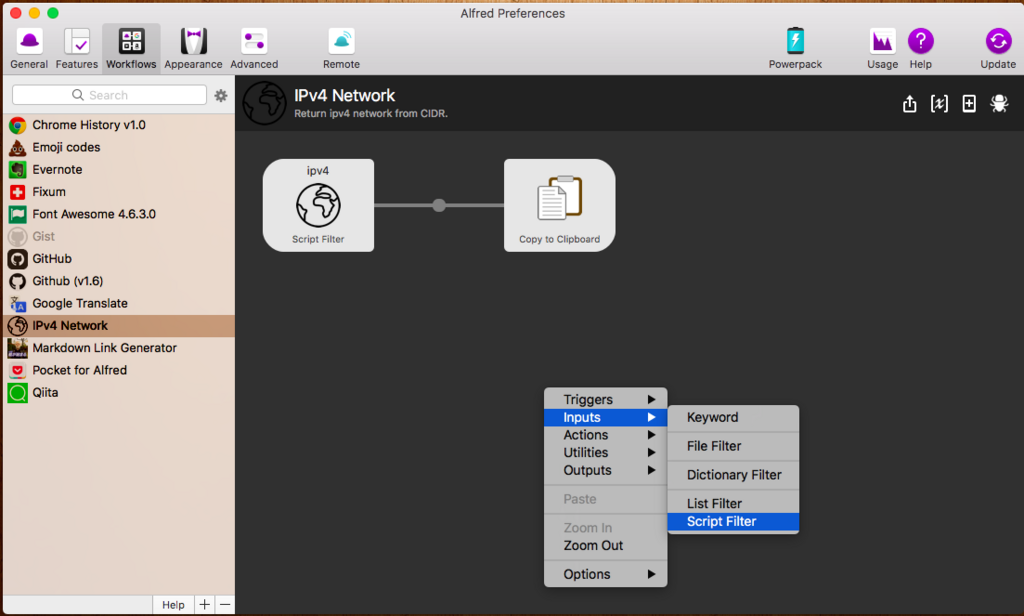Screen dimensions: 1024x616
Task: Open the Features preferences tab
Action: coord(76,48)
